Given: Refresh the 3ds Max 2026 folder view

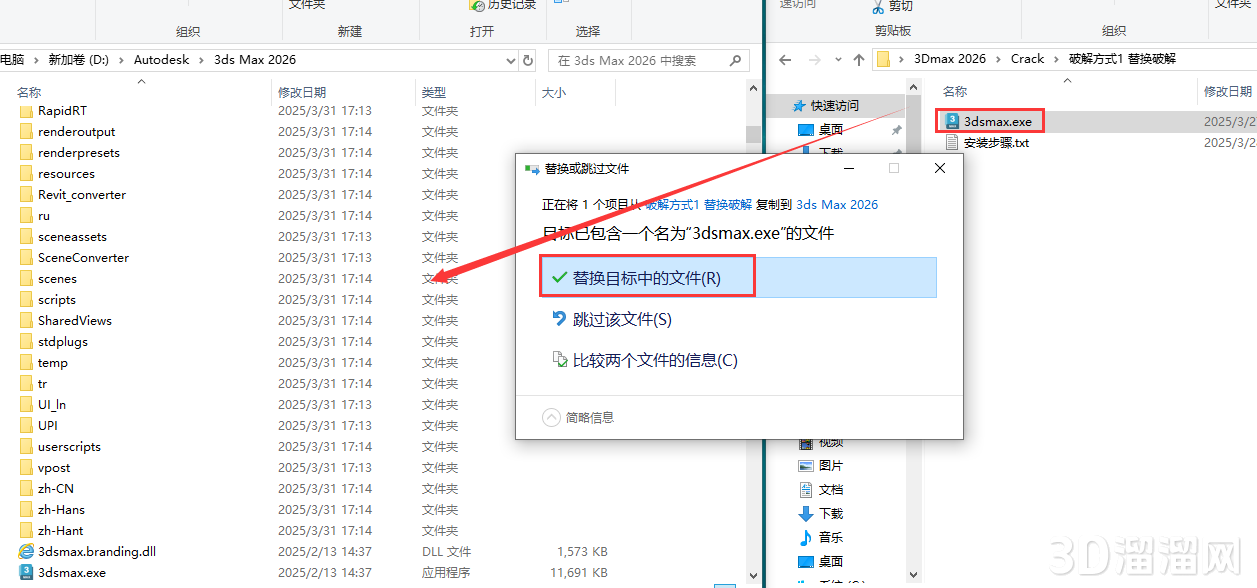Looking at the screenshot, I should point(528,60).
